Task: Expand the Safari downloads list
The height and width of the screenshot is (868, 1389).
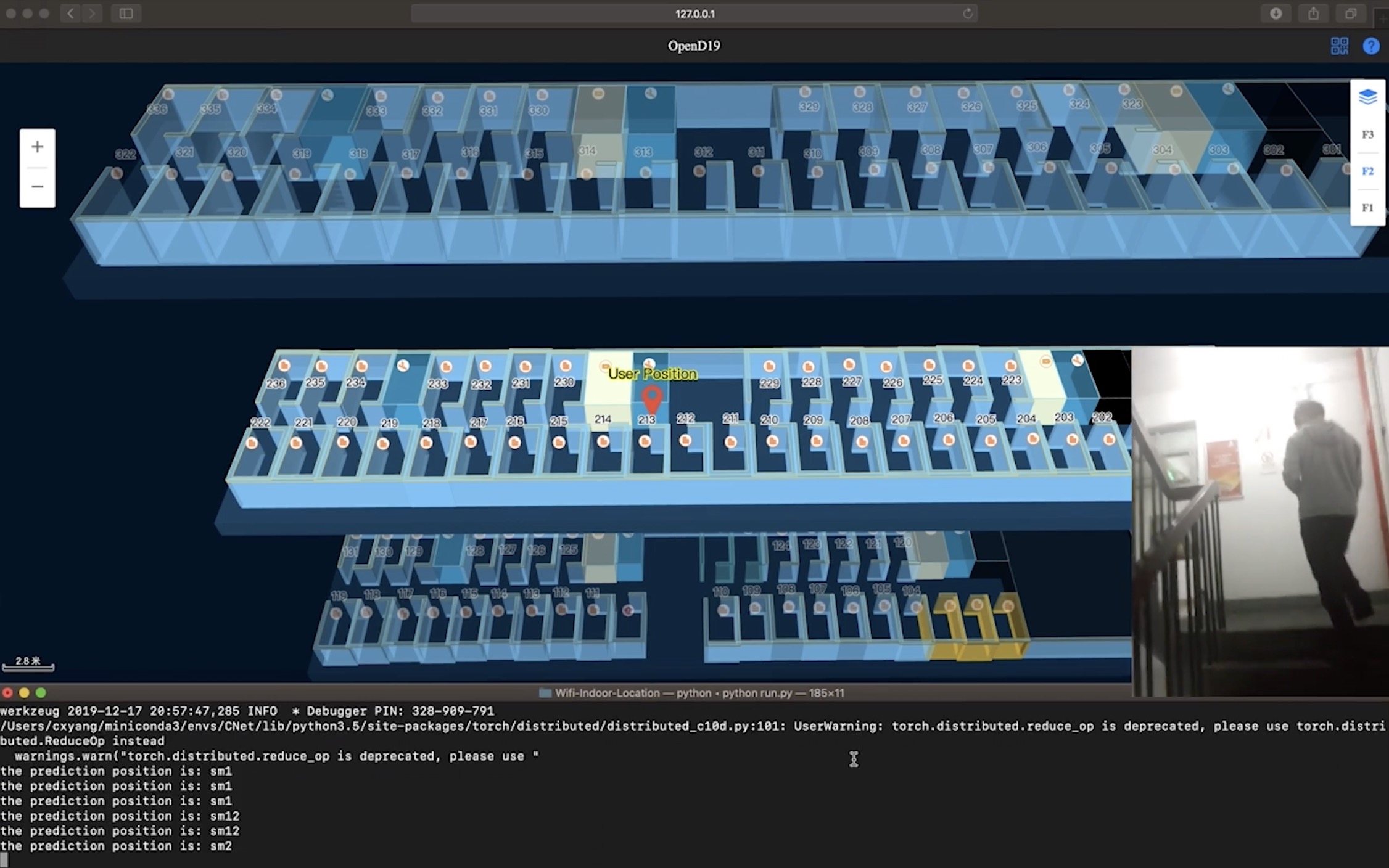Action: 1276,13
